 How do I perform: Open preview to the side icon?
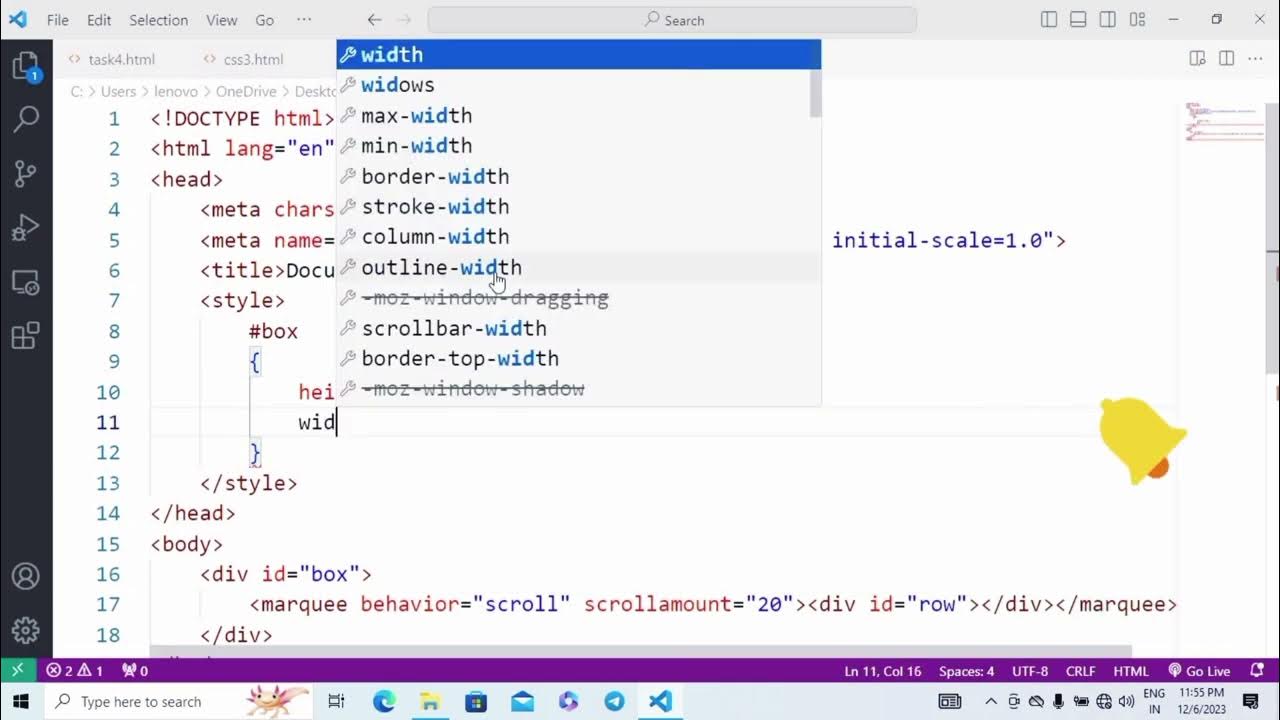click(x=1197, y=59)
